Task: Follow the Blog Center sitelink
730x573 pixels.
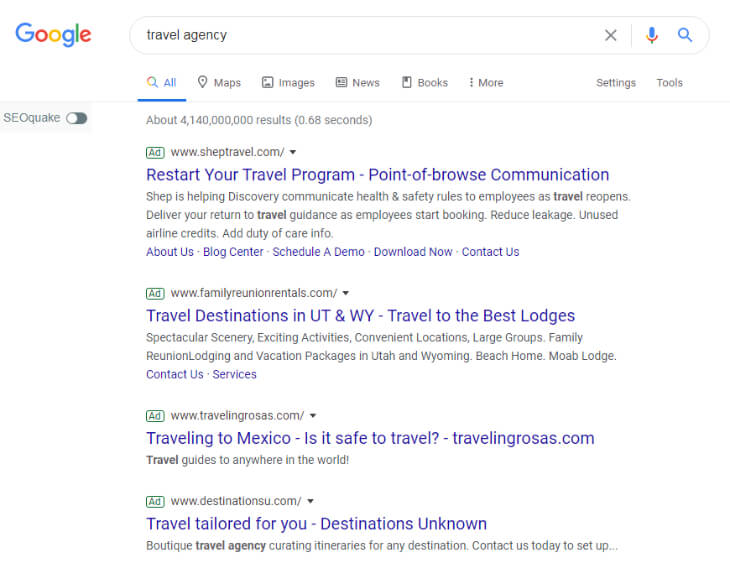Action: [x=233, y=252]
